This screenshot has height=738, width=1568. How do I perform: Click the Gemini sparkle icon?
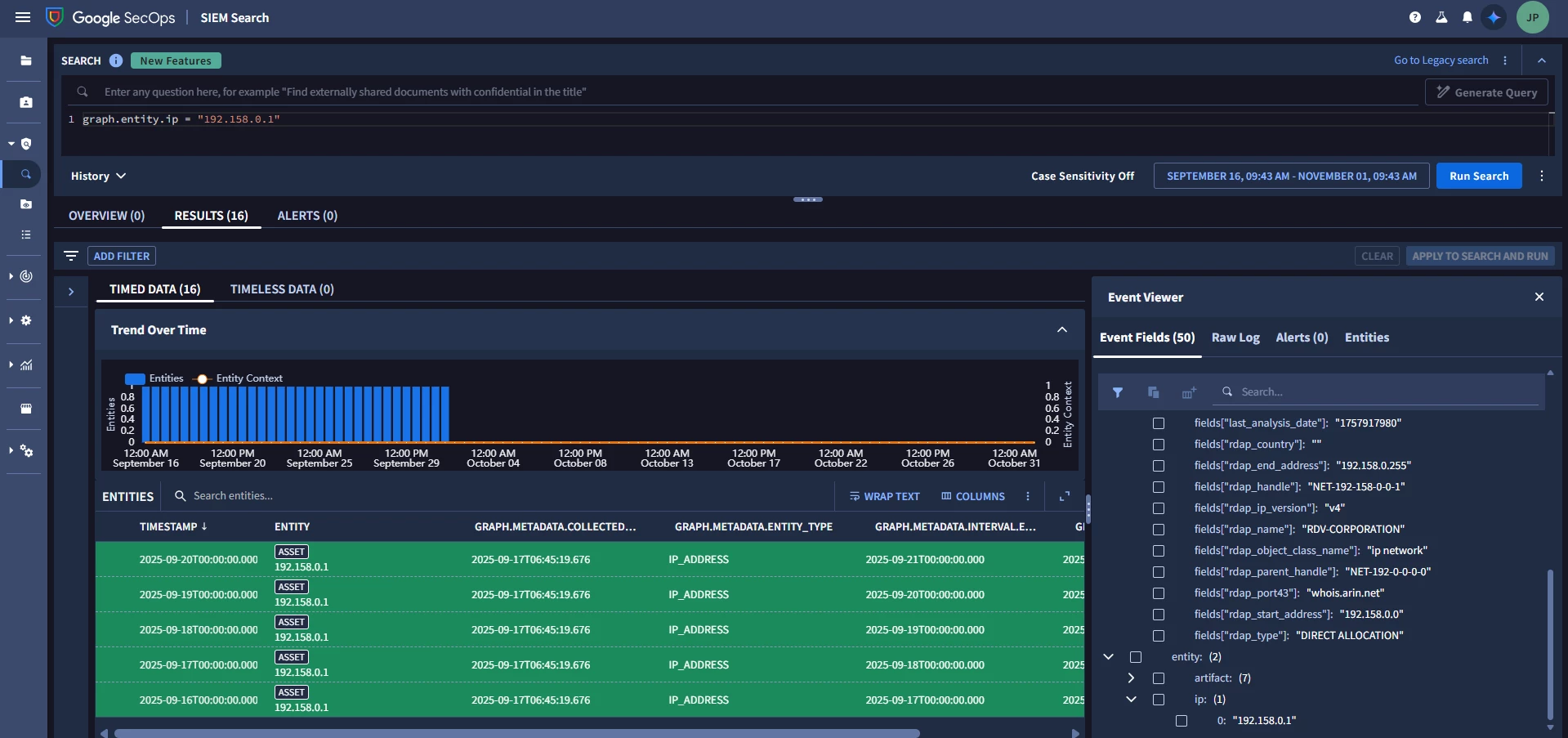coord(1494,17)
